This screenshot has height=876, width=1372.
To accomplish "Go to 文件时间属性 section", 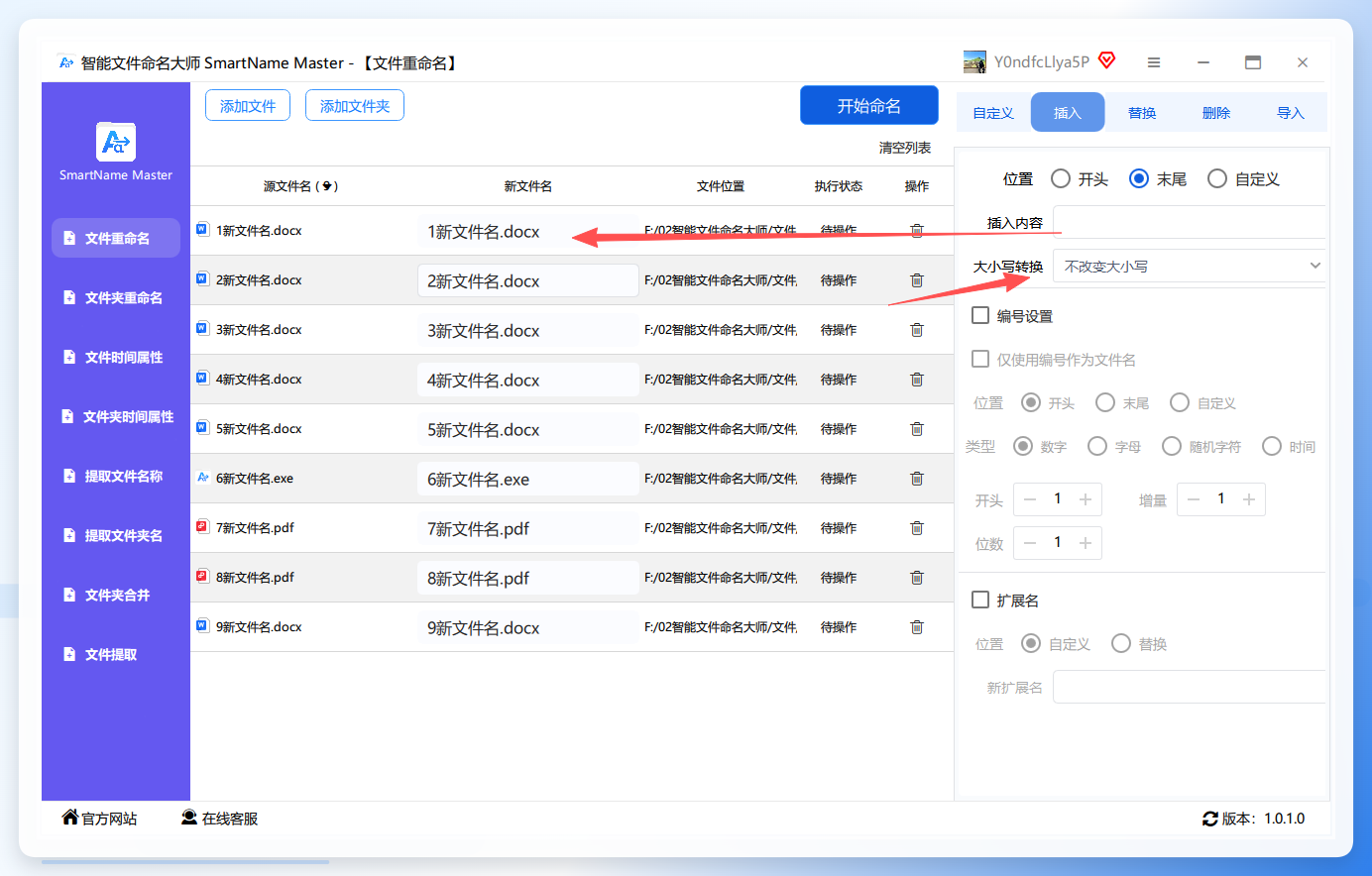I will pyautogui.click(x=116, y=357).
